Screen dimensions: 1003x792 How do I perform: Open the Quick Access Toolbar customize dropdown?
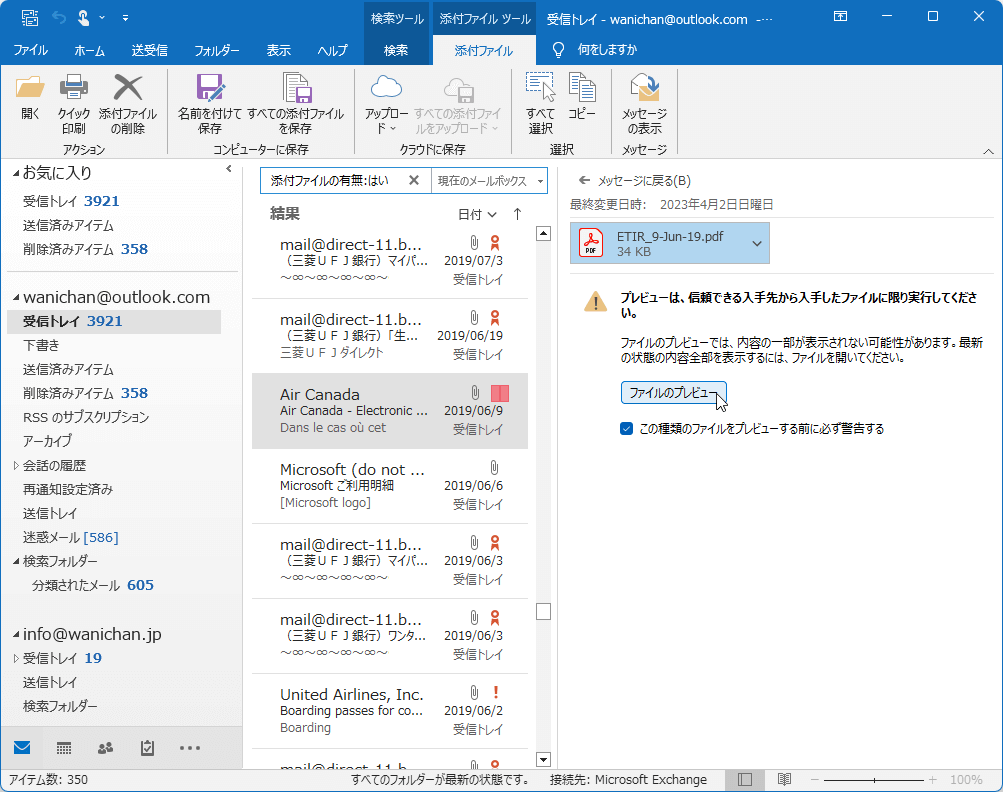125,18
